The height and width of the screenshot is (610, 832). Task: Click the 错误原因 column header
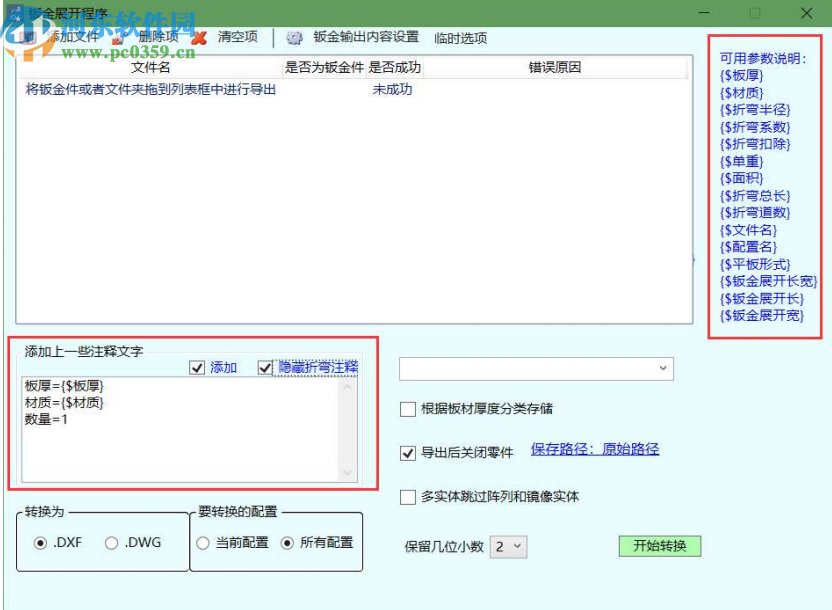(554, 67)
